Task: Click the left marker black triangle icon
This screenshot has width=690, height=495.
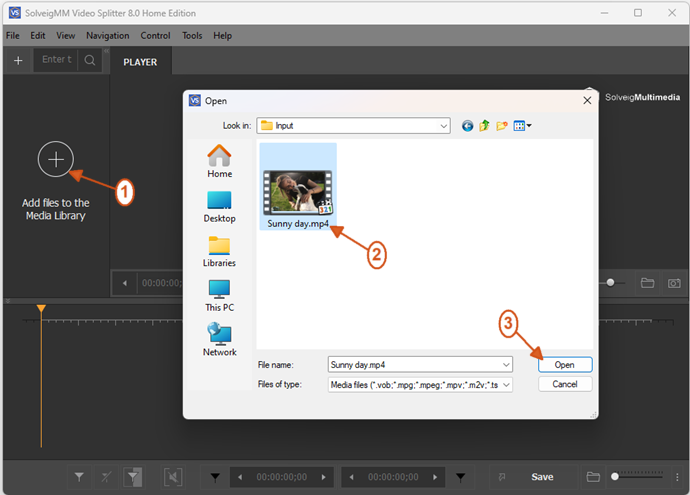Action: [x=215, y=477]
